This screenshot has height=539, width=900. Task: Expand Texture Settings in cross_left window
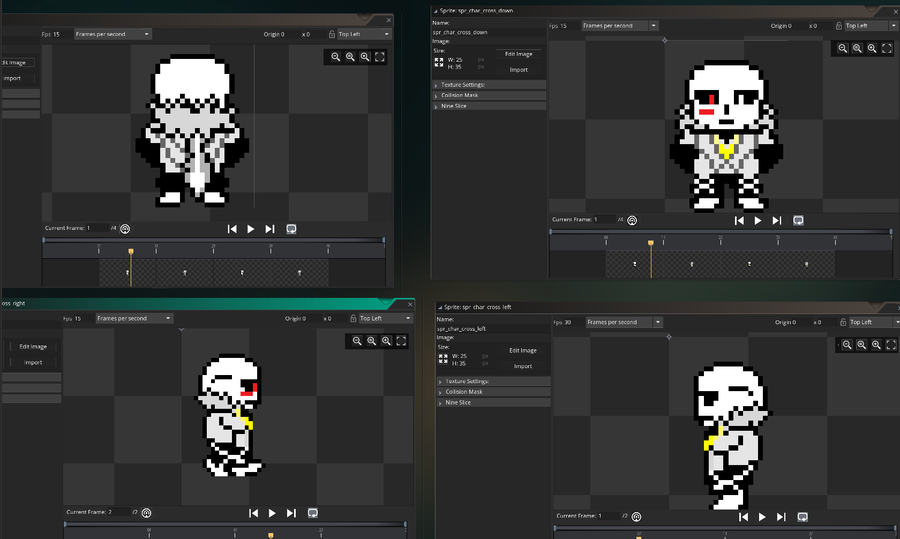(x=493, y=381)
